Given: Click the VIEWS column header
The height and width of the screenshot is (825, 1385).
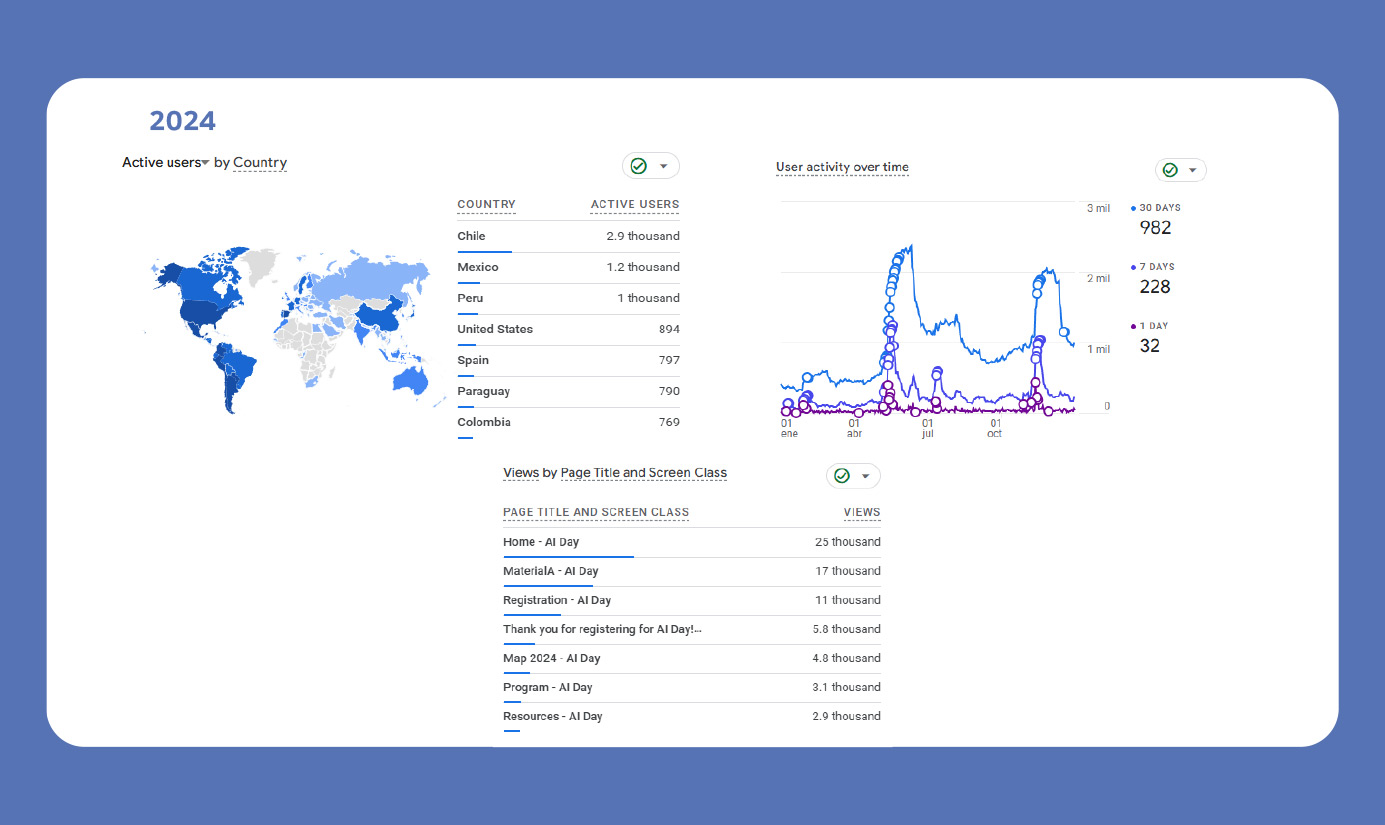Looking at the screenshot, I should tap(861, 512).
